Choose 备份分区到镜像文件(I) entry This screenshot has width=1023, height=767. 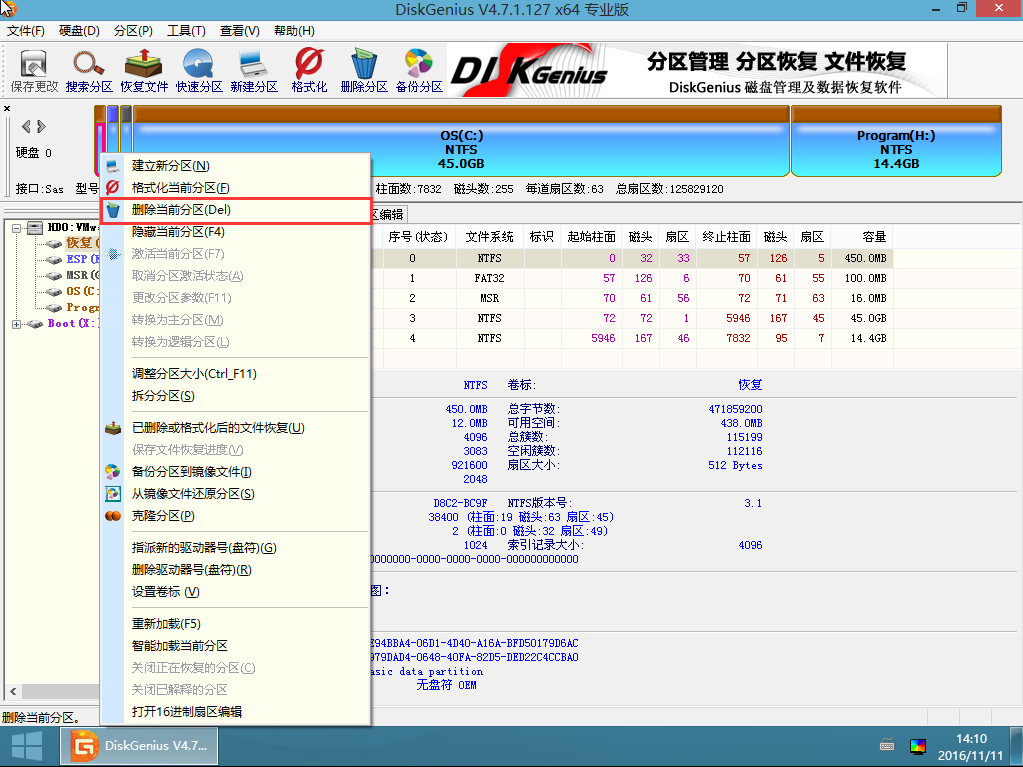pyautogui.click(x=236, y=472)
